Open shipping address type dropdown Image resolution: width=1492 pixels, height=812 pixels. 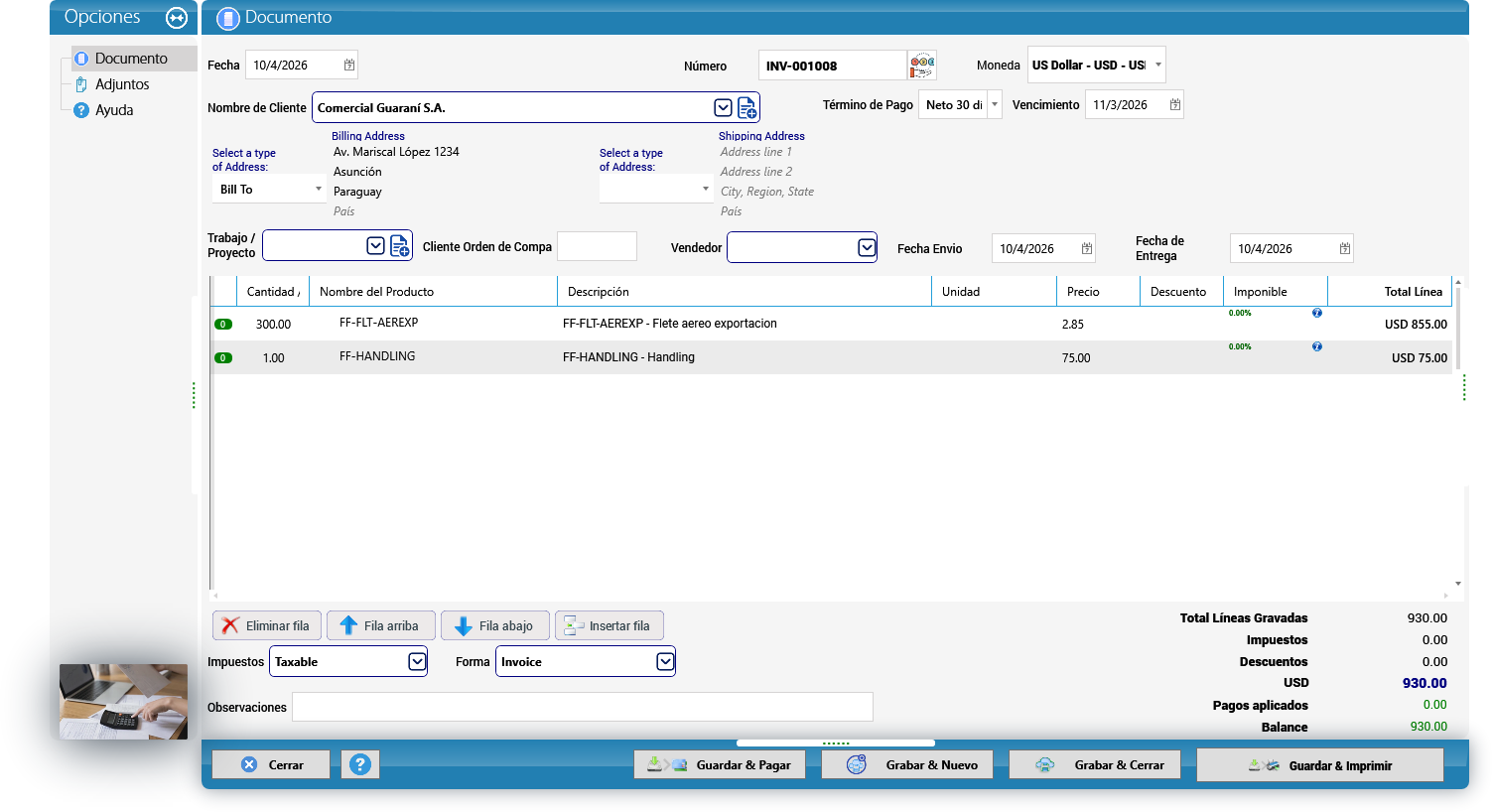point(705,189)
